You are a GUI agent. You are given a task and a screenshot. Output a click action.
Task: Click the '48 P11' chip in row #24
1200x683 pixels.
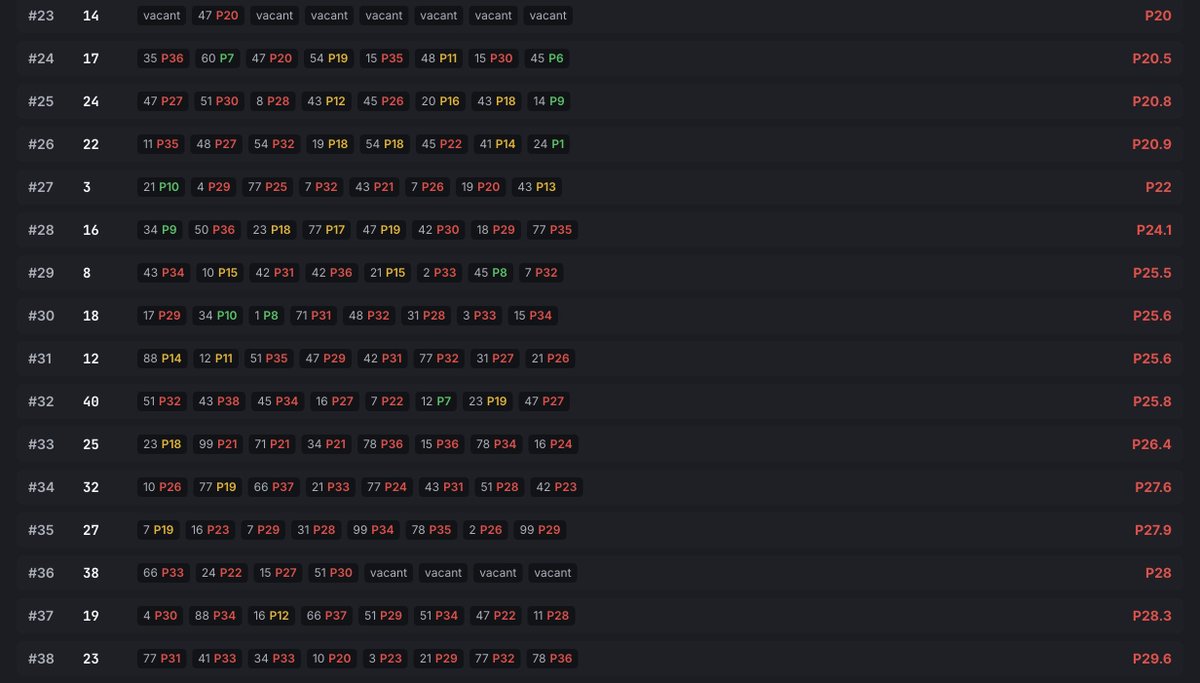438,59
